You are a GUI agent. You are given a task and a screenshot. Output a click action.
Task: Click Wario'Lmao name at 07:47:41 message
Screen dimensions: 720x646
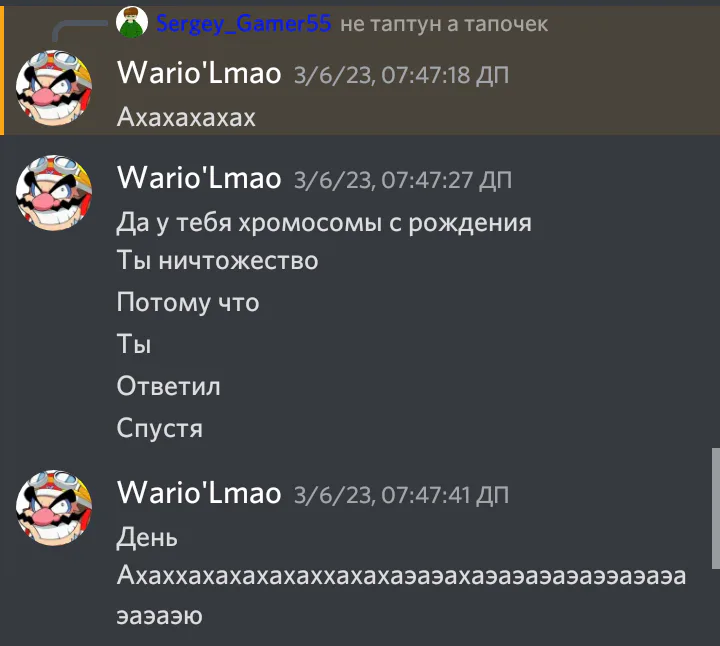(x=199, y=493)
